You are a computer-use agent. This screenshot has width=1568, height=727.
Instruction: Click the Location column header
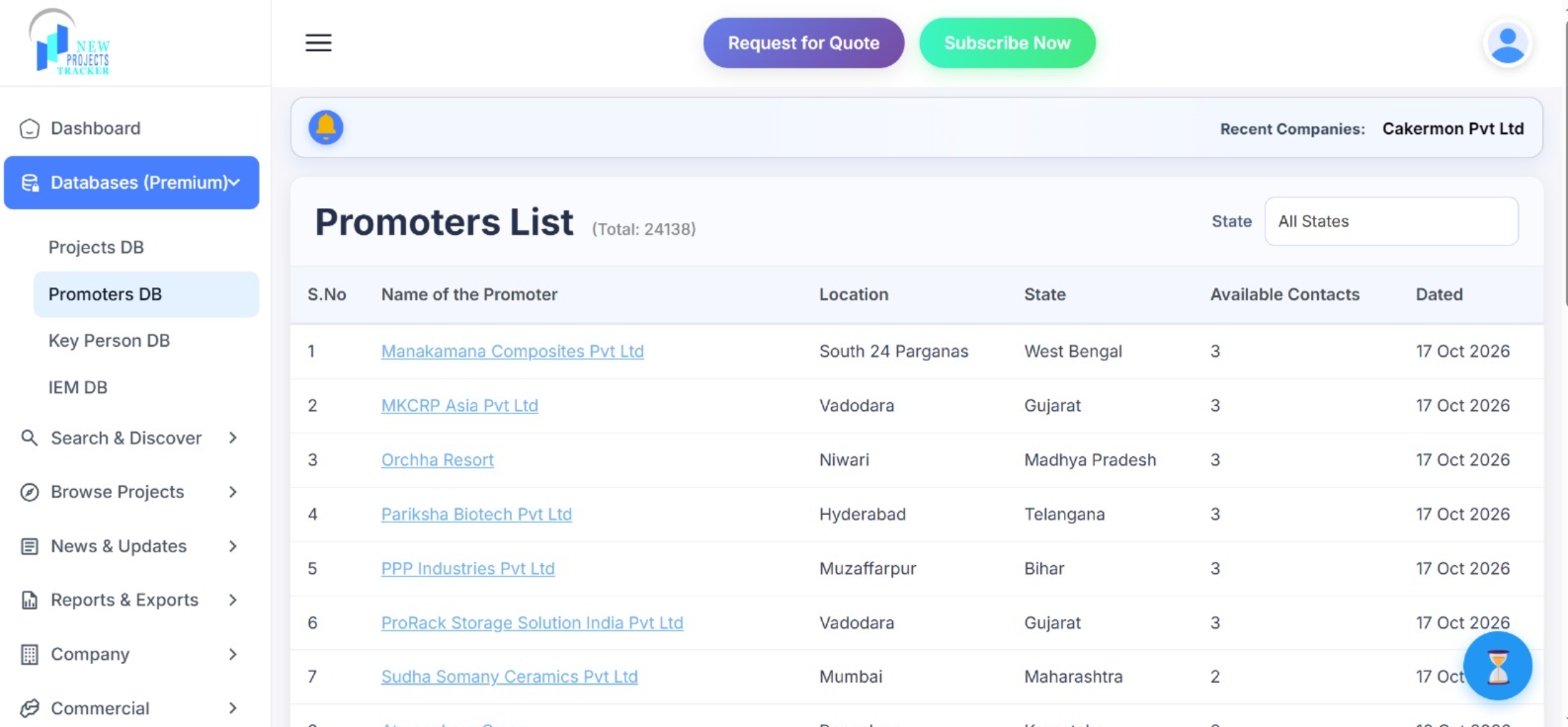tap(854, 294)
